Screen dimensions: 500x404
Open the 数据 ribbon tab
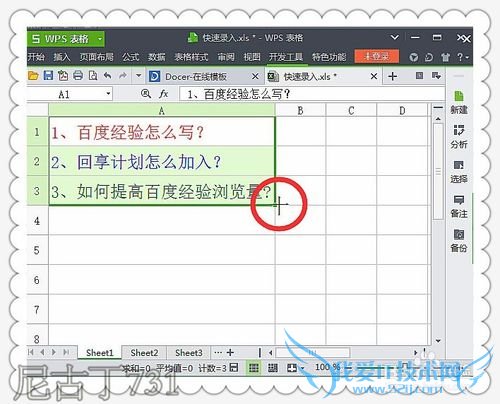pos(157,57)
